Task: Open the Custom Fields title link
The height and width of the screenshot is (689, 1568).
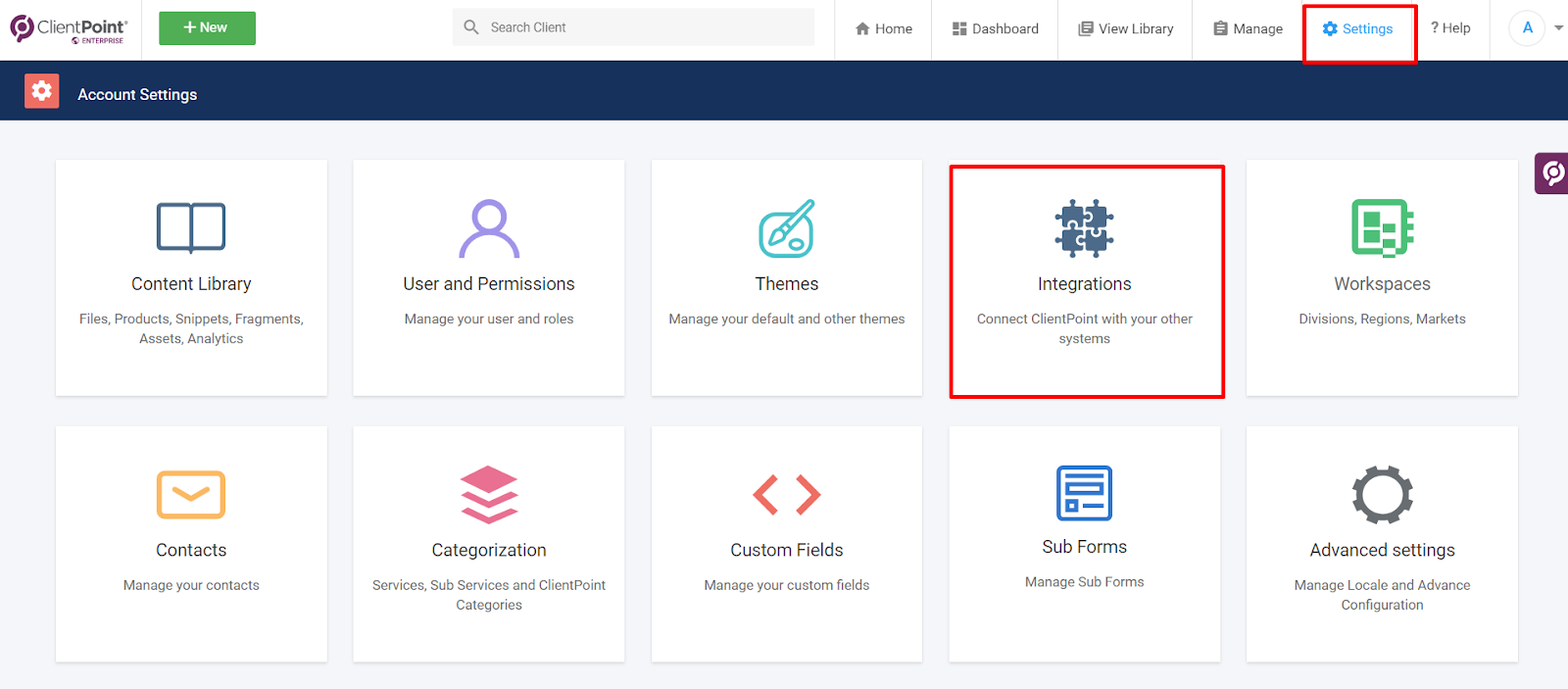Action: (787, 551)
